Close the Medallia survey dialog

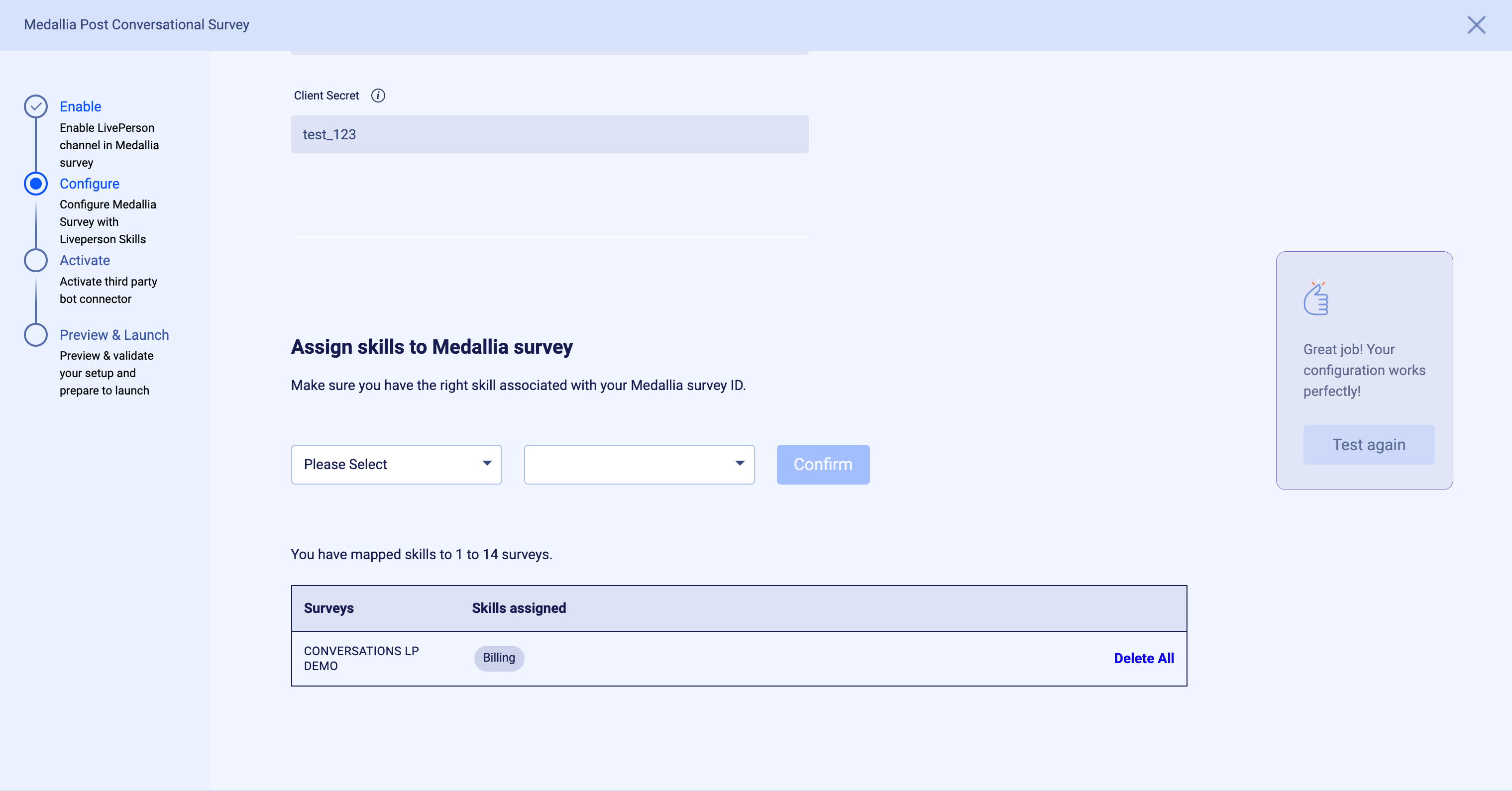[x=1476, y=25]
